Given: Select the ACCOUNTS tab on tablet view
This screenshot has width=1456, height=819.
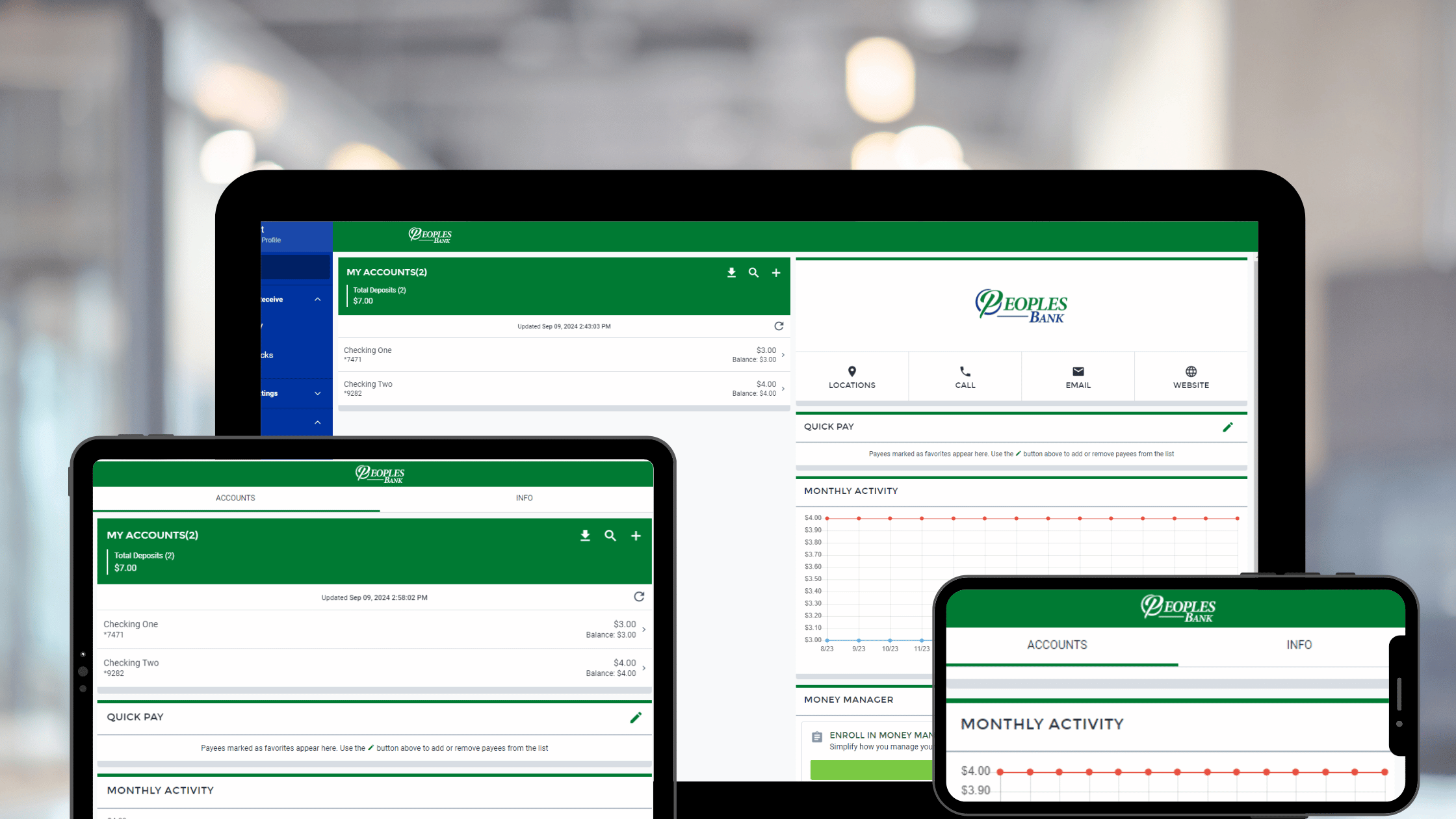Looking at the screenshot, I should click(x=235, y=498).
